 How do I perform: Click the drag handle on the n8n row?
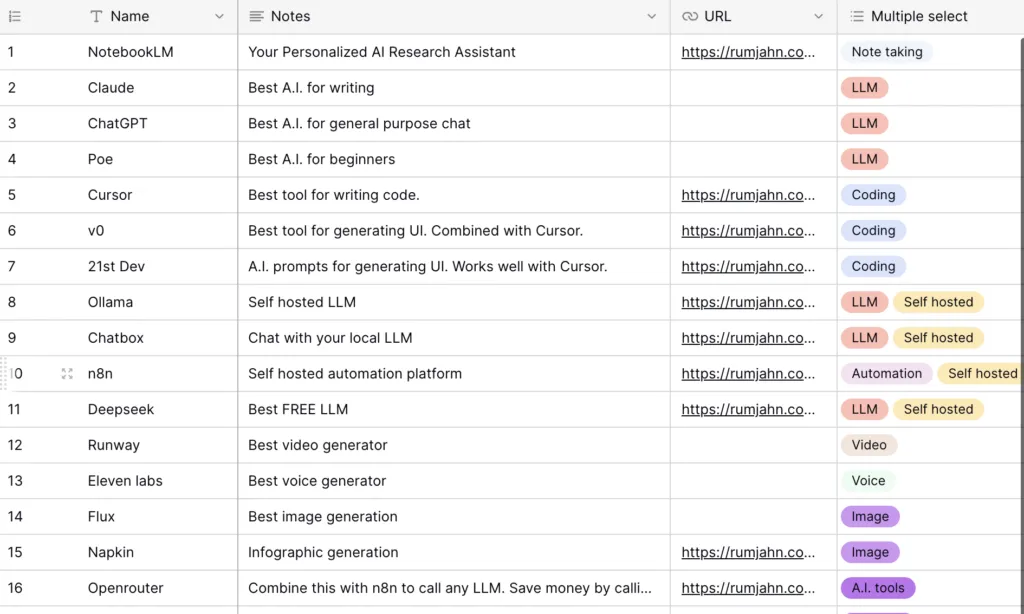4,374
